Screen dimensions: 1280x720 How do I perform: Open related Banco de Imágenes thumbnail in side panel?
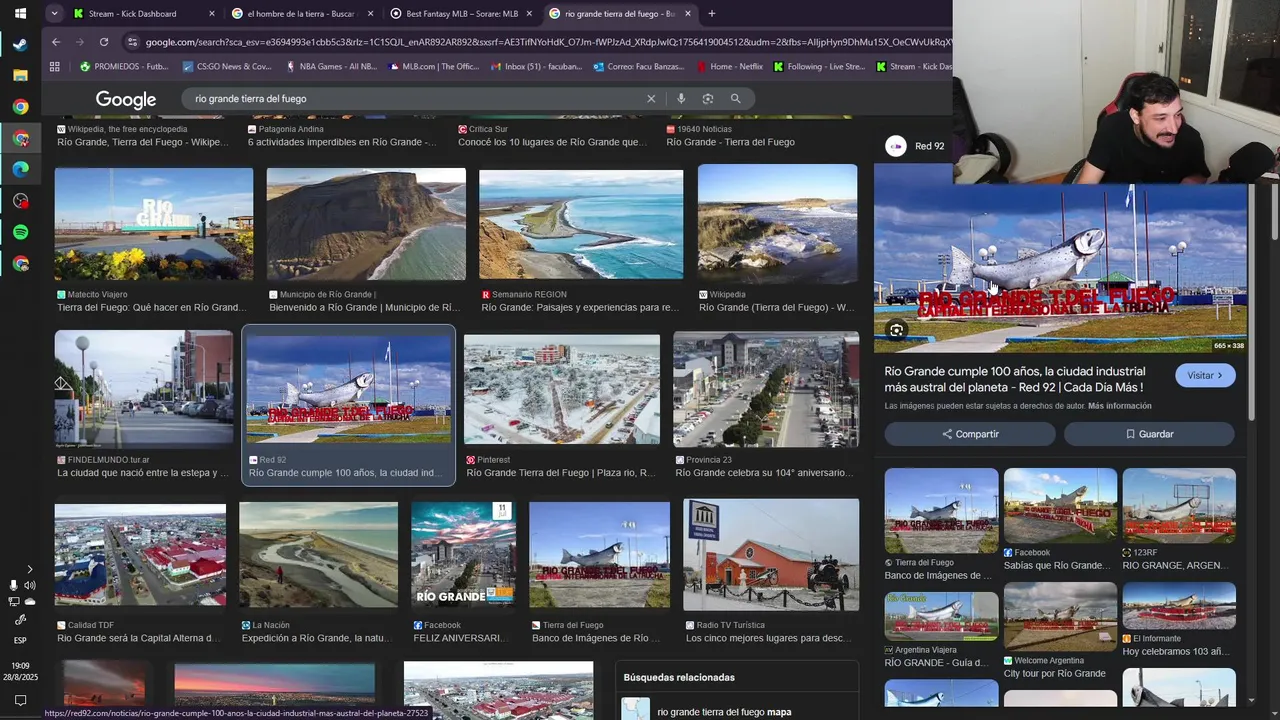[941, 511]
